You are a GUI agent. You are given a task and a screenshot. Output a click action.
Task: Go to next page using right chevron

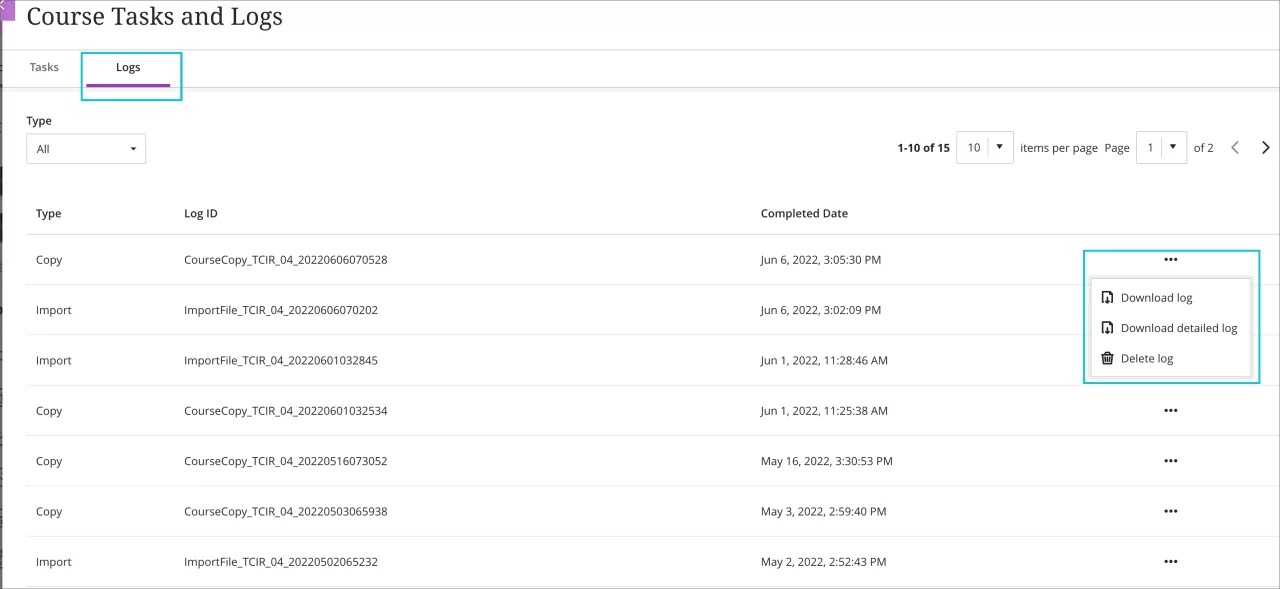pos(1265,147)
